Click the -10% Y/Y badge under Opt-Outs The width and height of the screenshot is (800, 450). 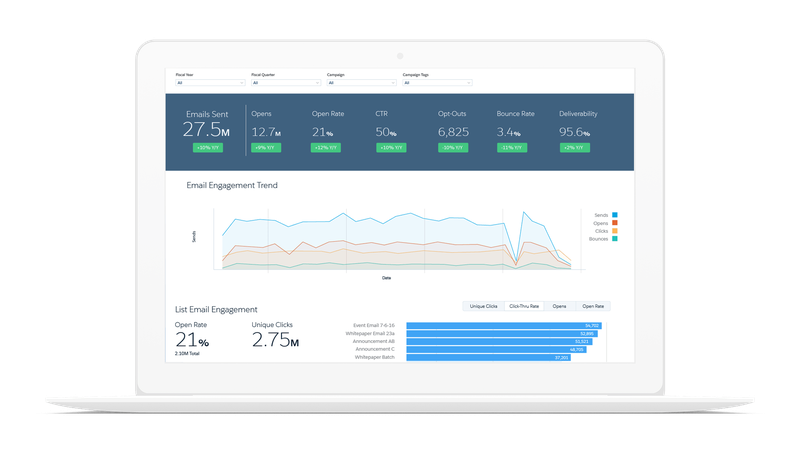(x=453, y=147)
